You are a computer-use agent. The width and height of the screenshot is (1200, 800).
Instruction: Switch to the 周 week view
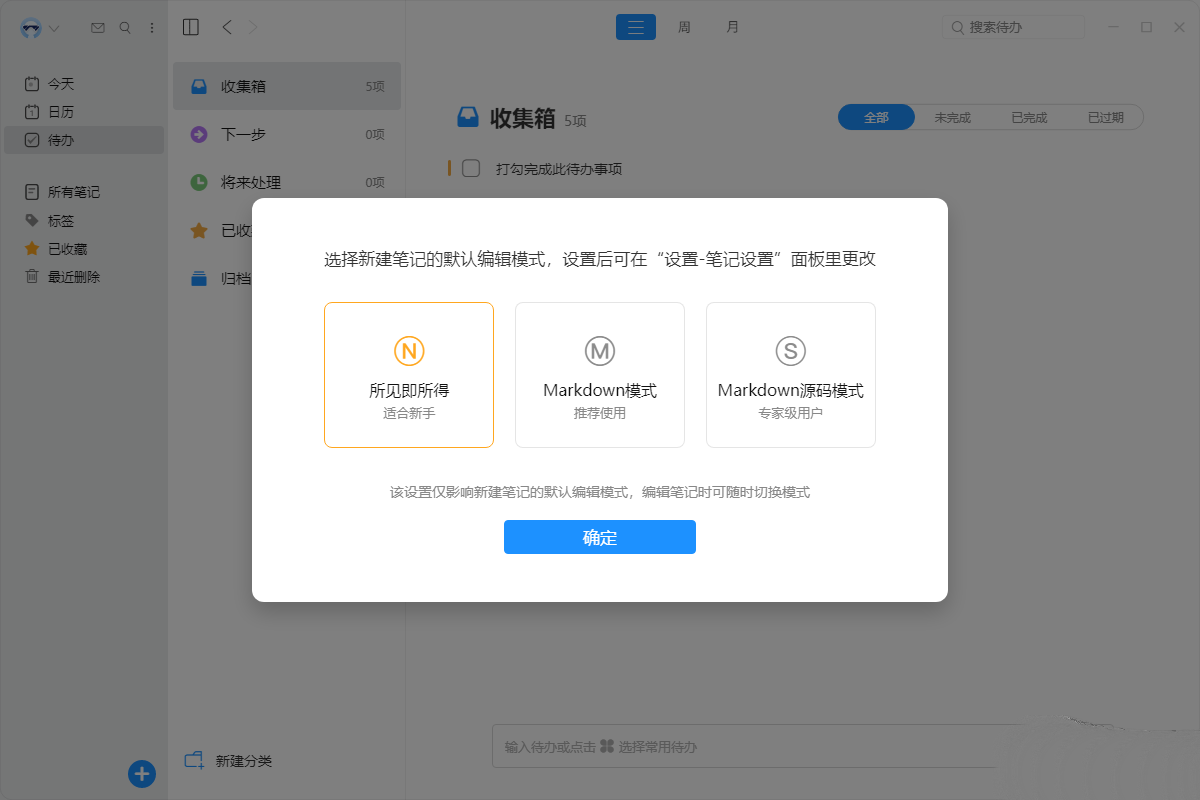pos(684,27)
